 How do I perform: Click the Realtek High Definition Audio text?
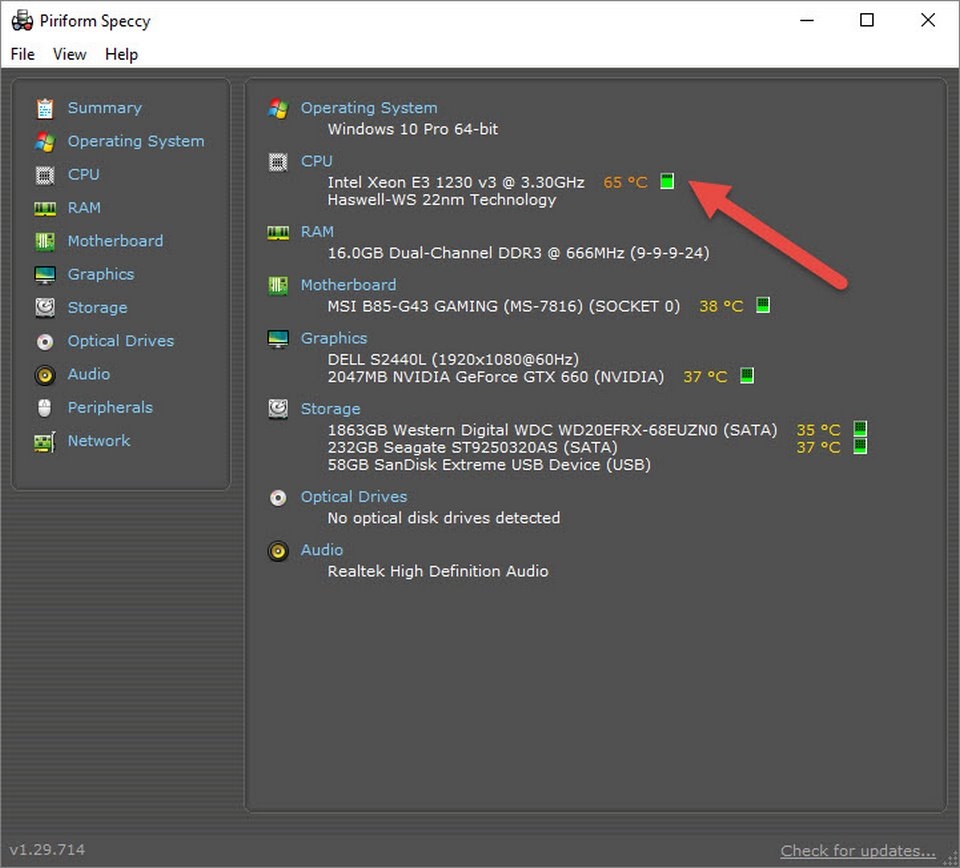point(438,571)
